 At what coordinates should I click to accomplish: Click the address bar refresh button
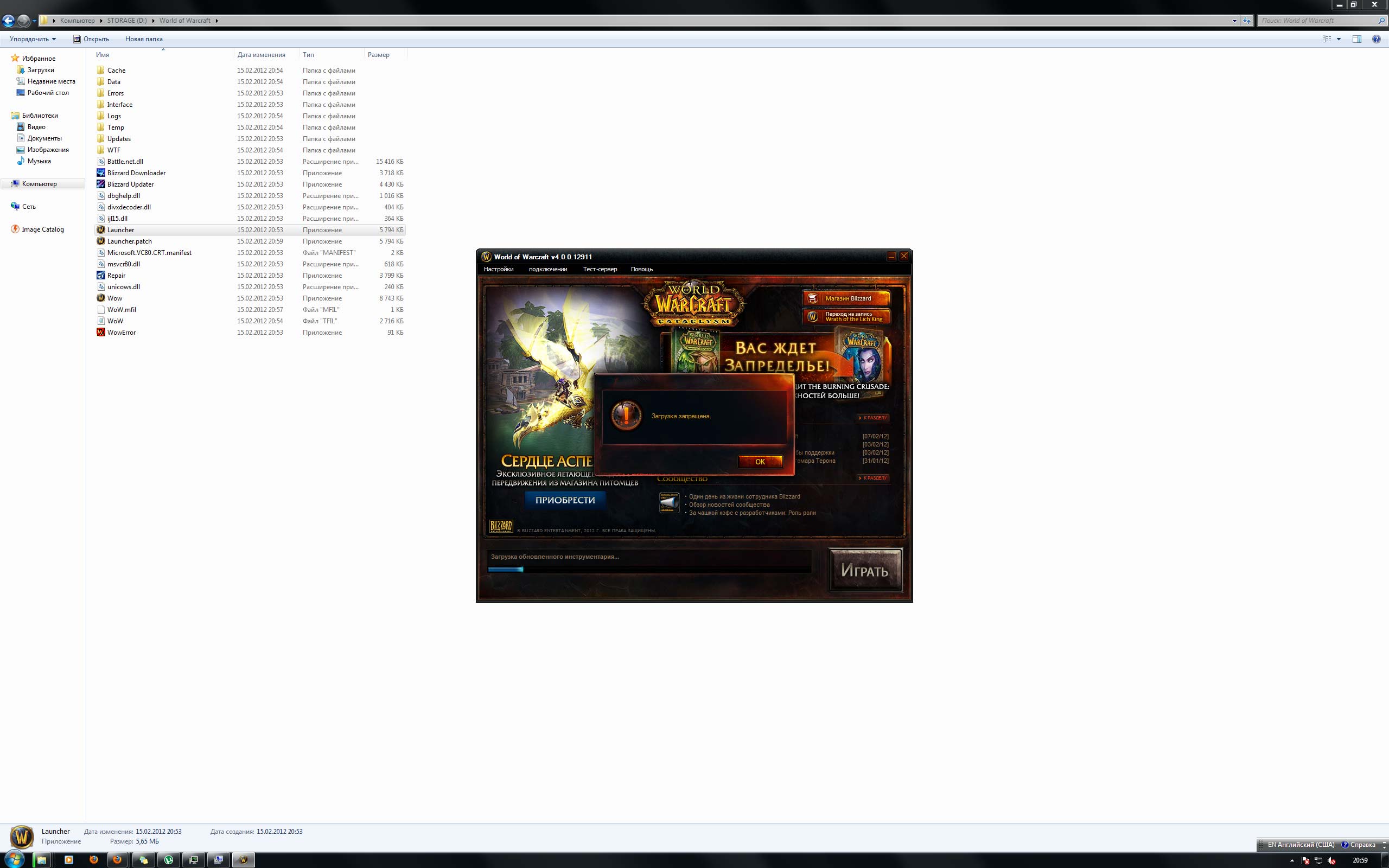click(1246, 21)
